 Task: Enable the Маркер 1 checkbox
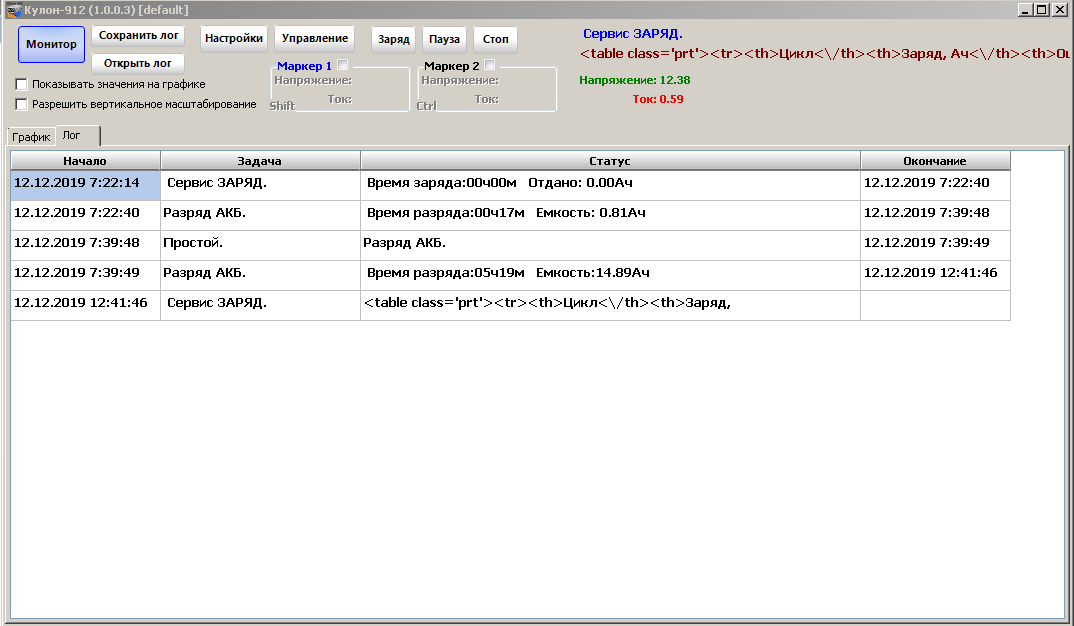343,65
